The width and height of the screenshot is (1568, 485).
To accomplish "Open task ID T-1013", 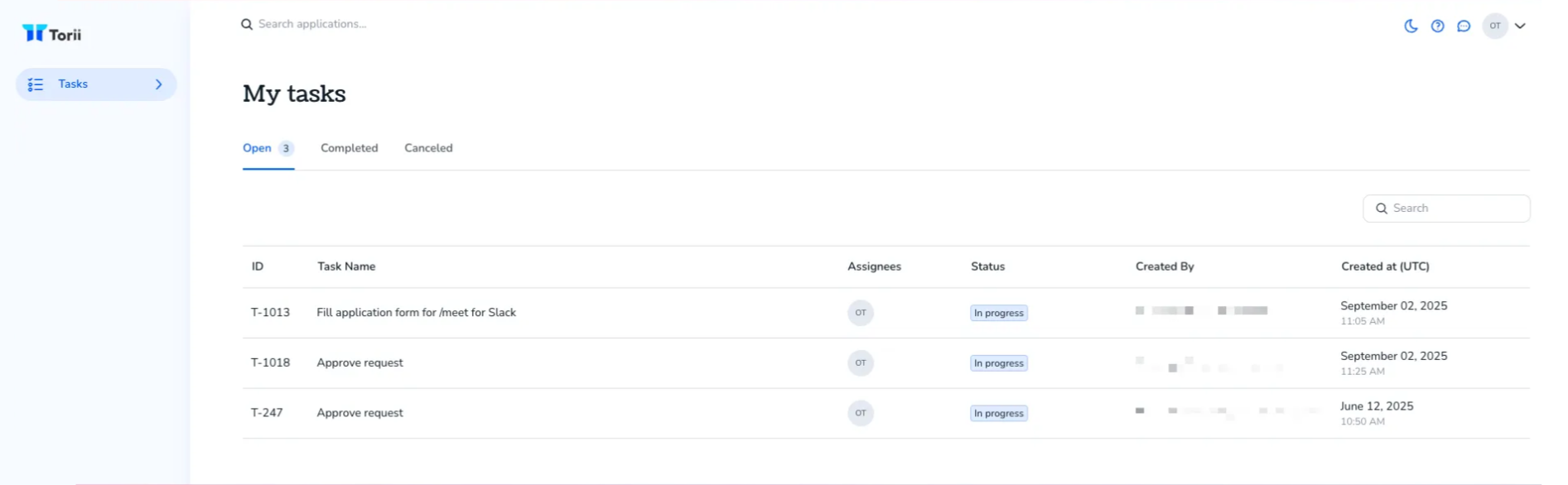I will pos(270,313).
